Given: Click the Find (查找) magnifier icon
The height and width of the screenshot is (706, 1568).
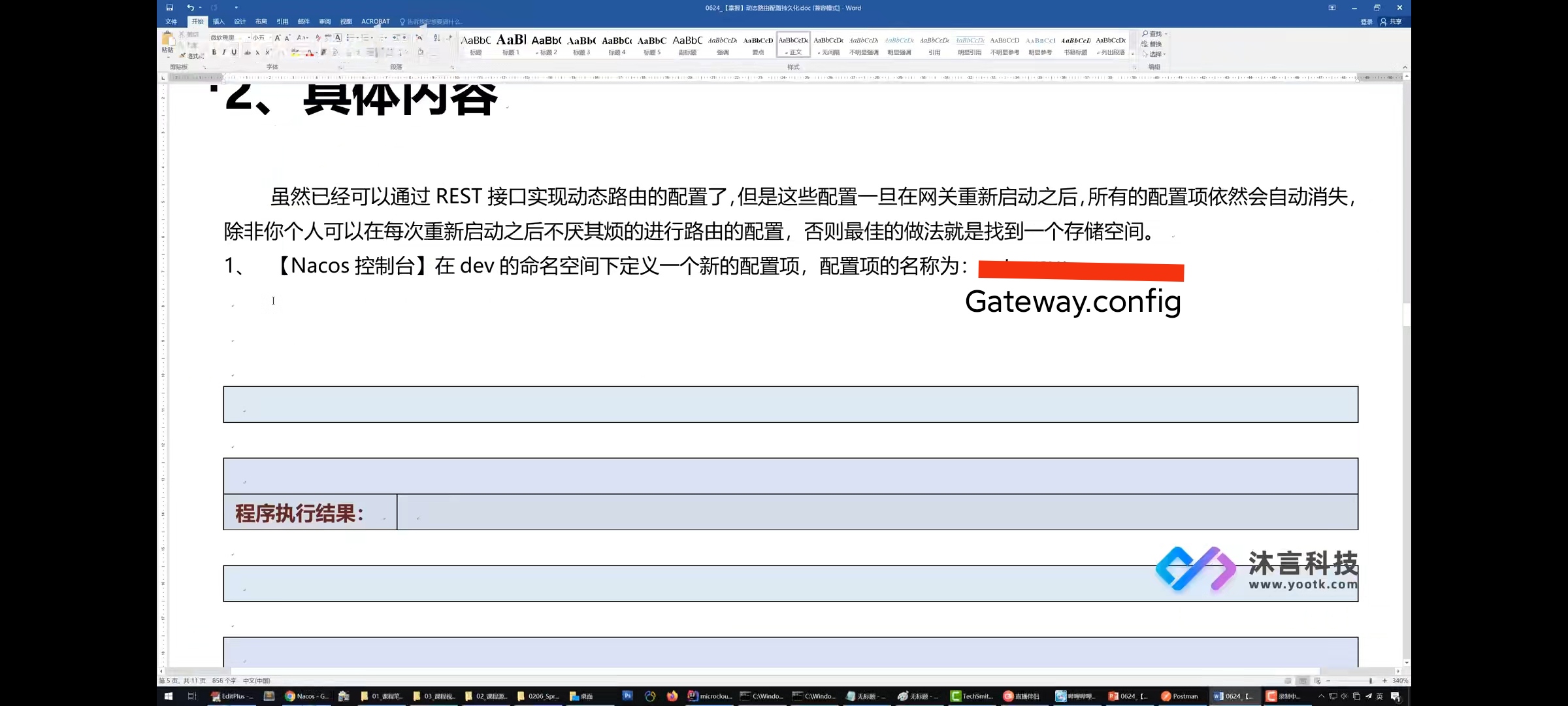Looking at the screenshot, I should (1145, 34).
